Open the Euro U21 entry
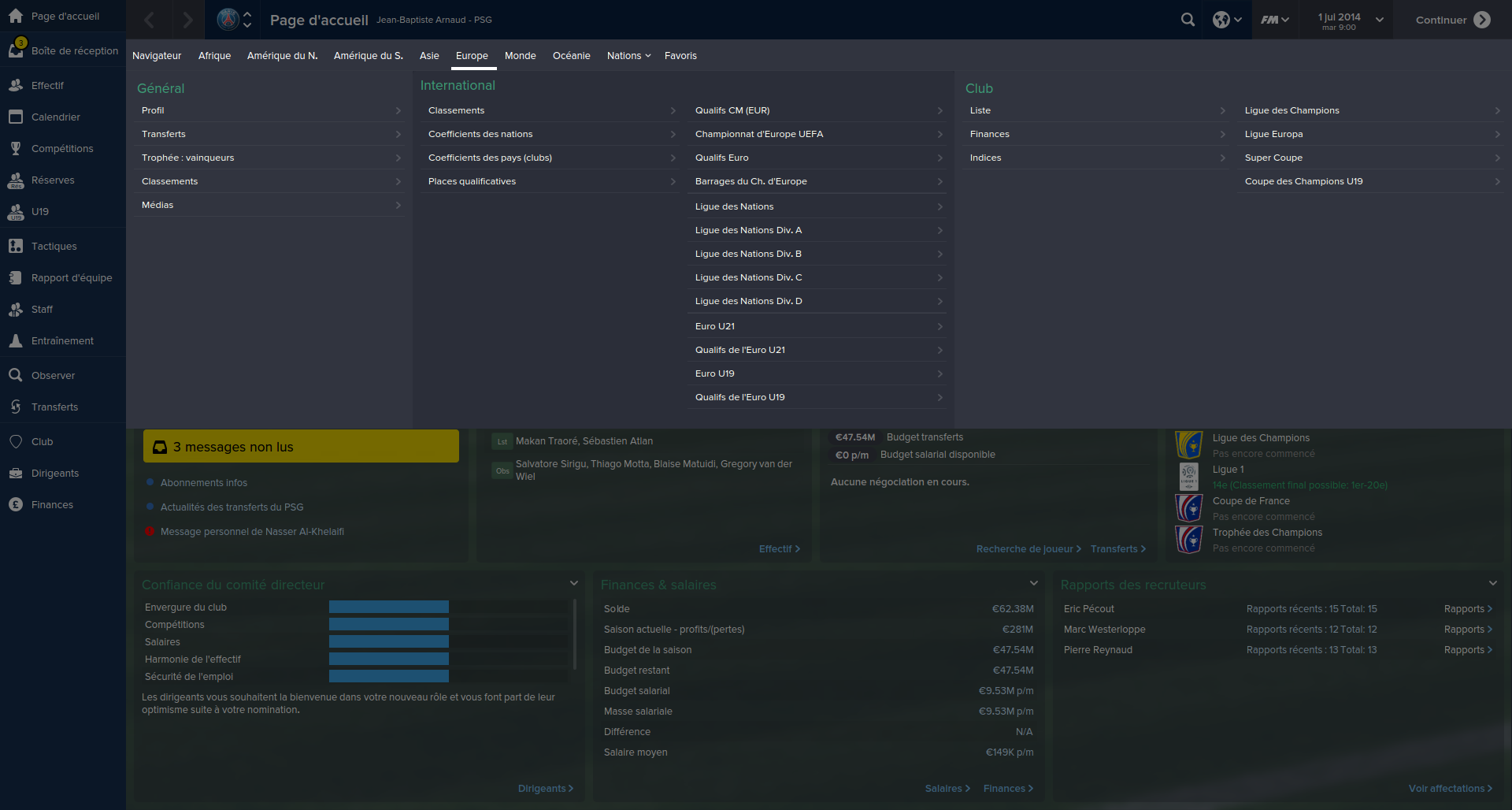1512x810 pixels. (x=819, y=326)
